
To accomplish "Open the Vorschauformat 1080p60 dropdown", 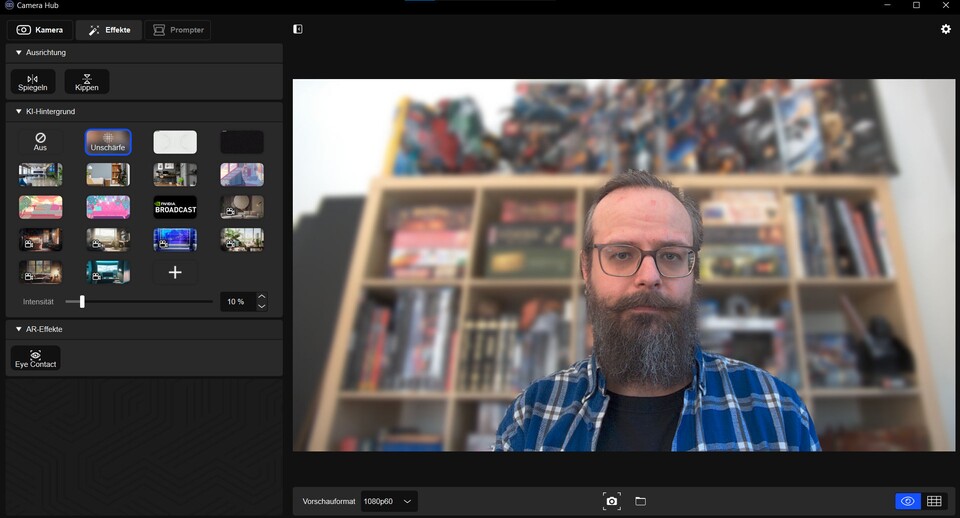I will click(389, 501).
